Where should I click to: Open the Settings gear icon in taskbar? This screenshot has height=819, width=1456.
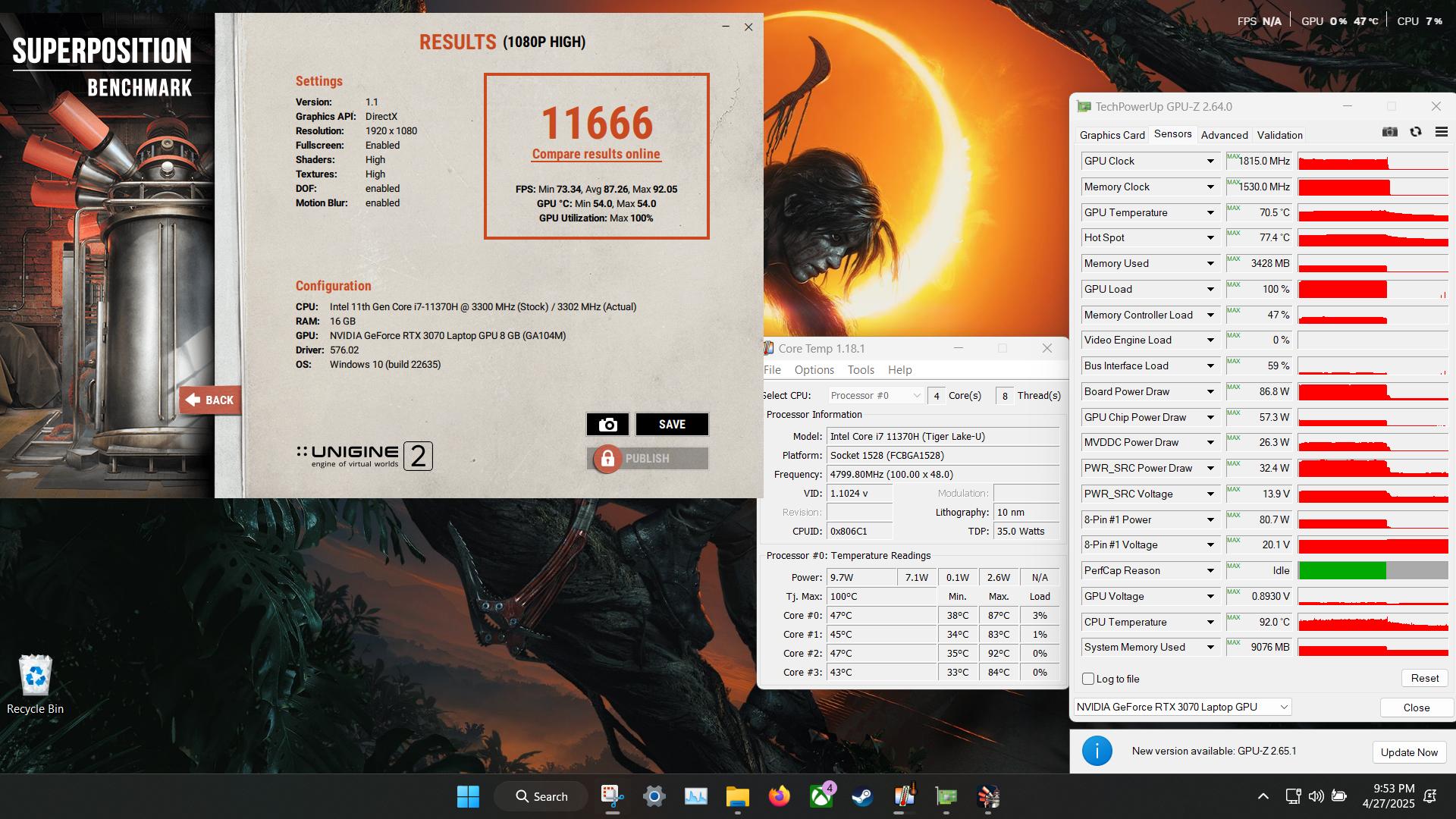tap(654, 796)
